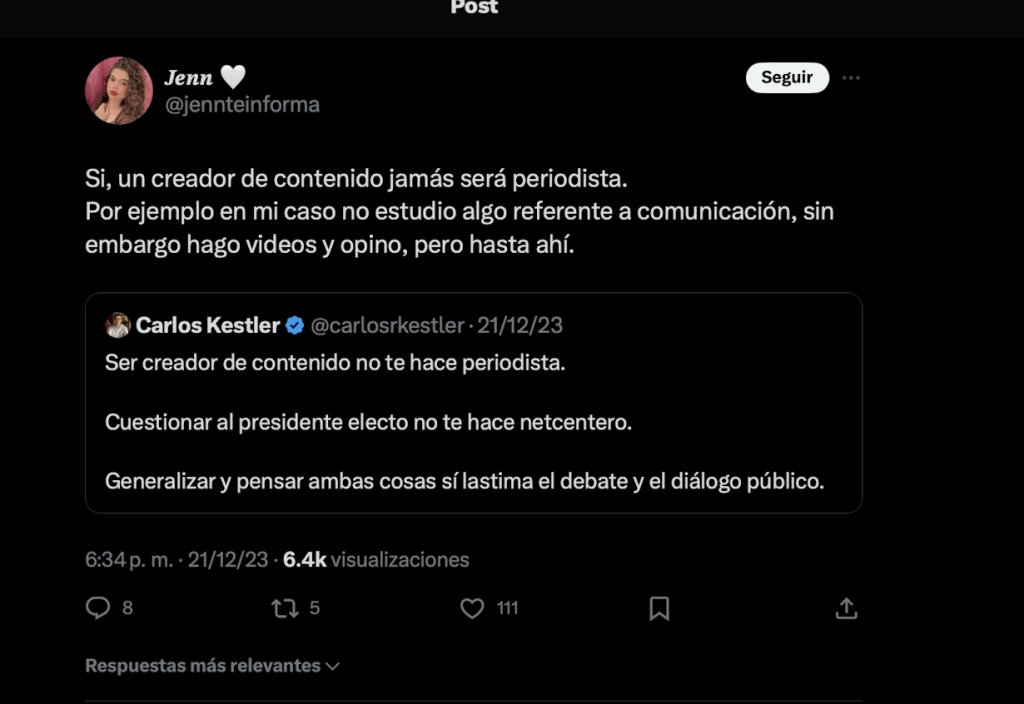The width and height of the screenshot is (1024, 704).
Task: Click Carlos Kestler's small avatar
Action: 118,325
